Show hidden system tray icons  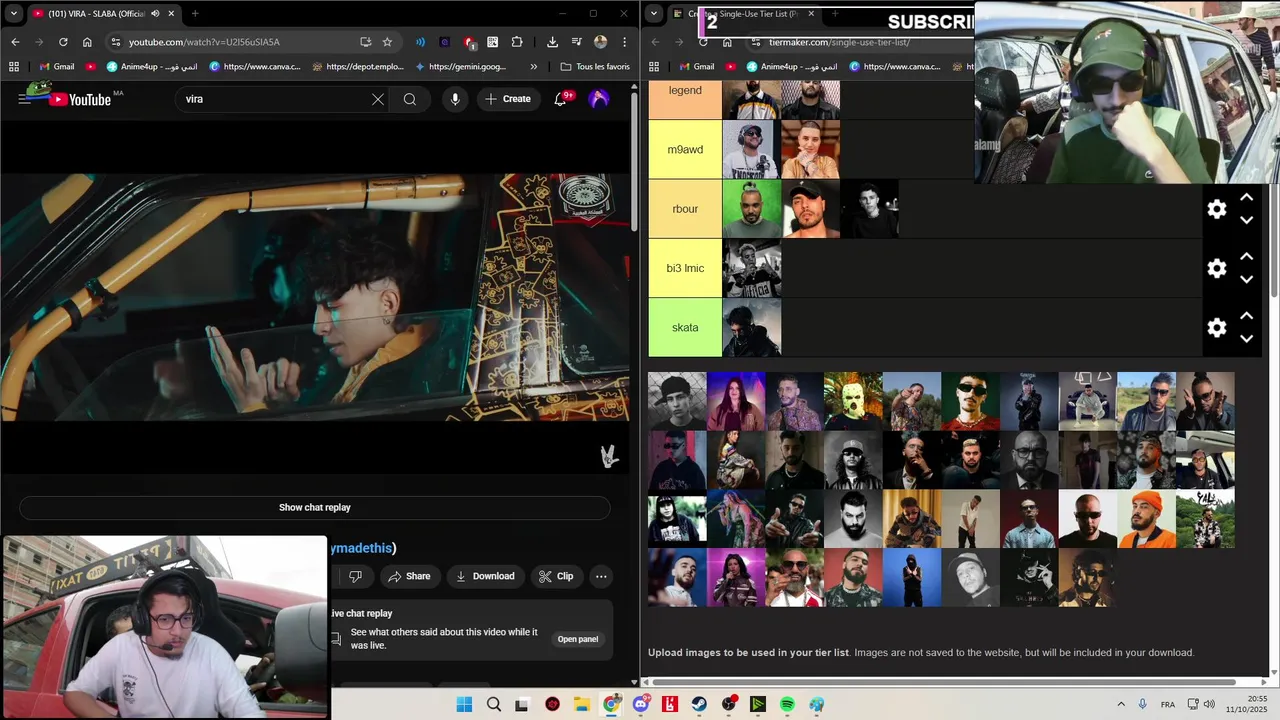(x=1121, y=704)
